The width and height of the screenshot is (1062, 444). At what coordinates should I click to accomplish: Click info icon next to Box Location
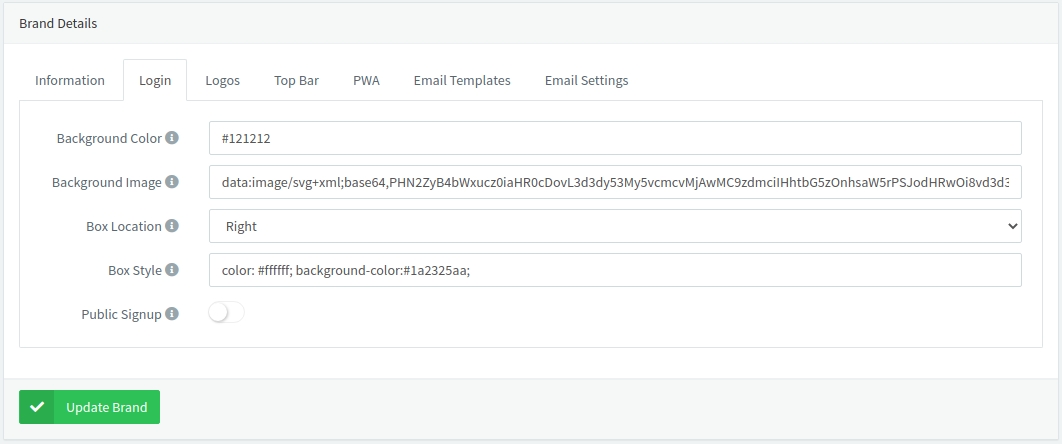(172, 226)
